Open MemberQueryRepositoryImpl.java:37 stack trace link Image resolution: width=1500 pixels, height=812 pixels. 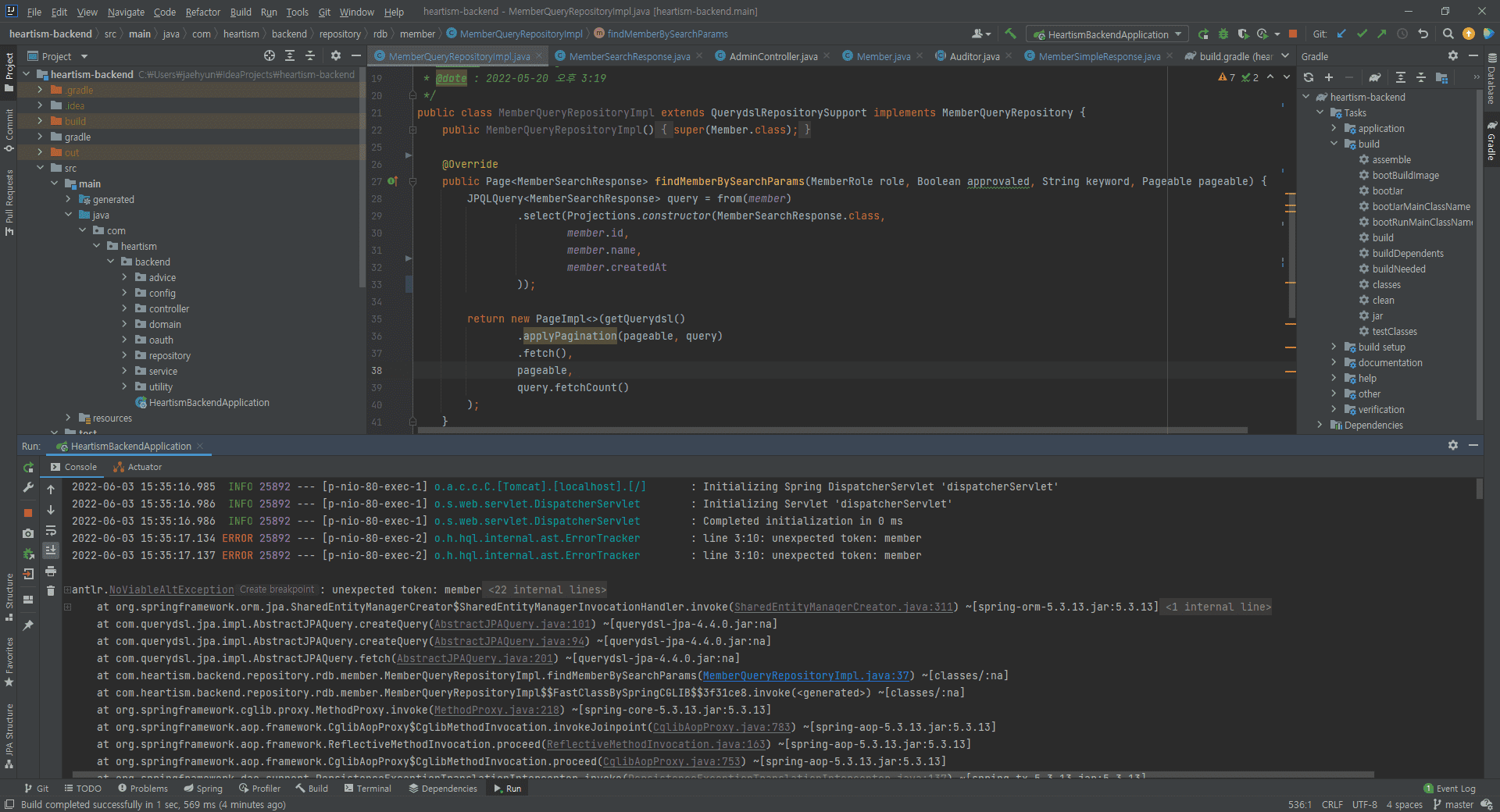(x=805, y=675)
